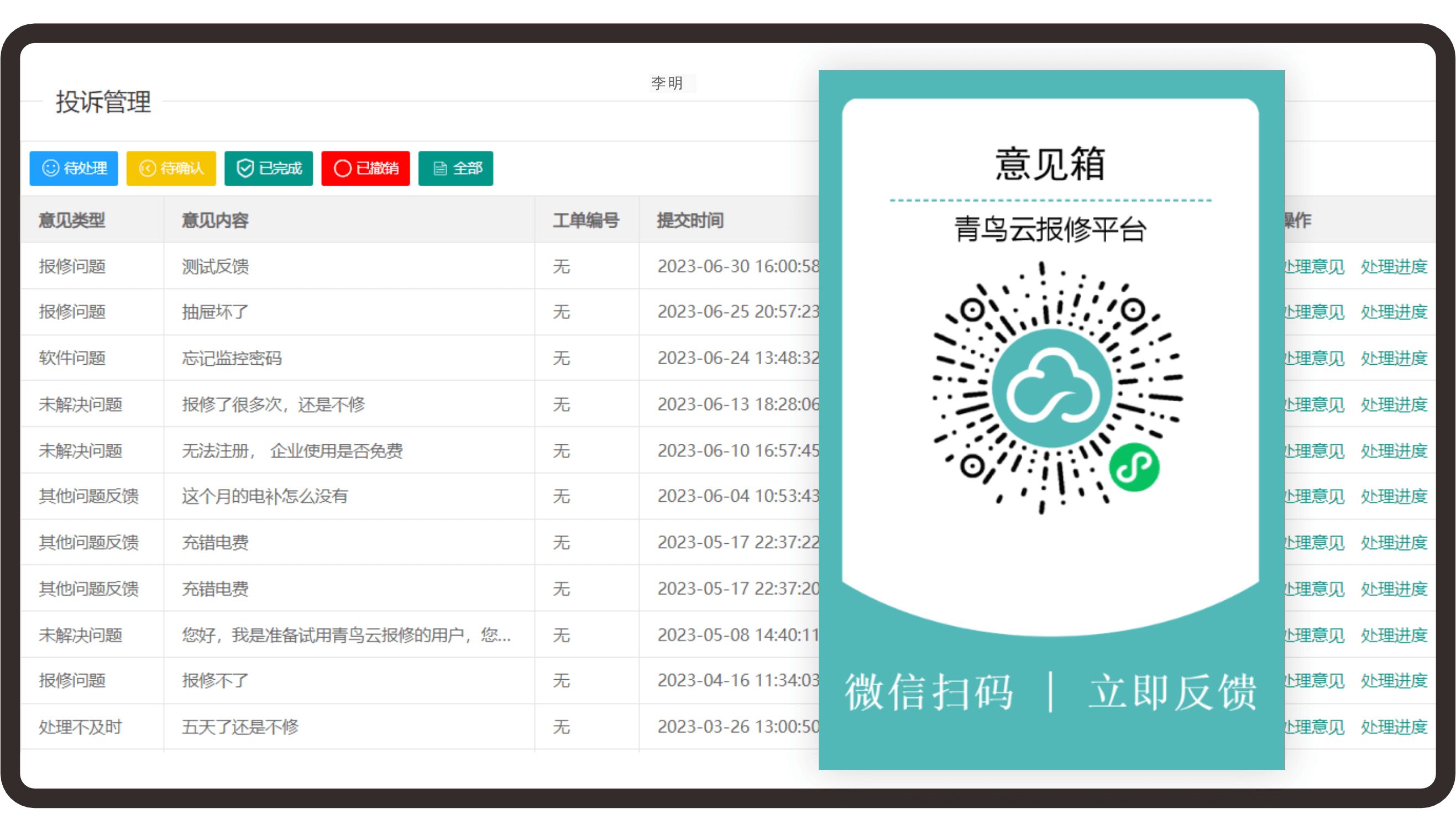Open 处理进度 for 报修了很多次 row
This screenshot has width=1456, height=840.
(x=1394, y=405)
